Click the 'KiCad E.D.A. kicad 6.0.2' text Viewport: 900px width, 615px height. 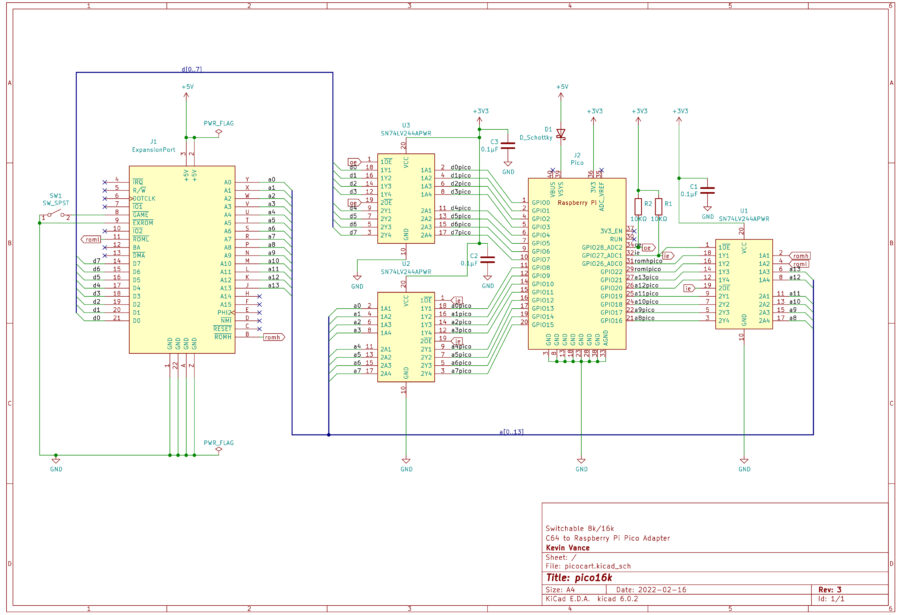coord(591,598)
